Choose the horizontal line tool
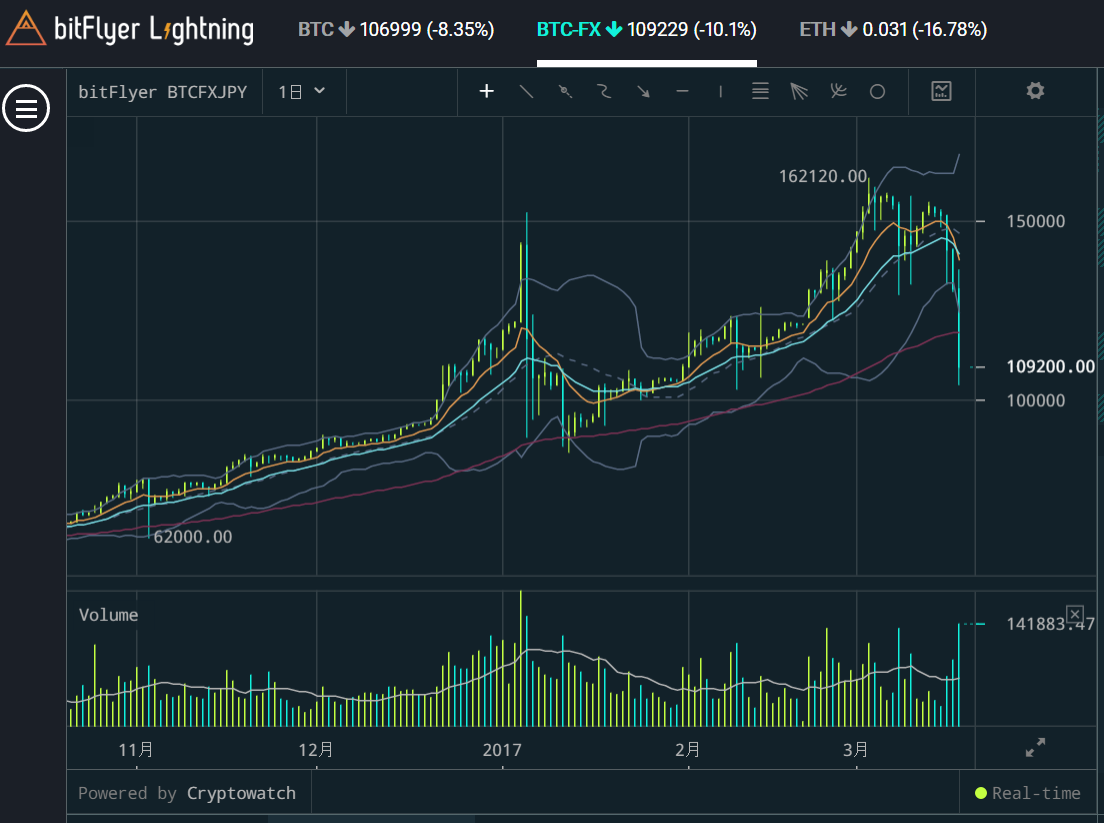1104x823 pixels. pyautogui.click(x=682, y=91)
